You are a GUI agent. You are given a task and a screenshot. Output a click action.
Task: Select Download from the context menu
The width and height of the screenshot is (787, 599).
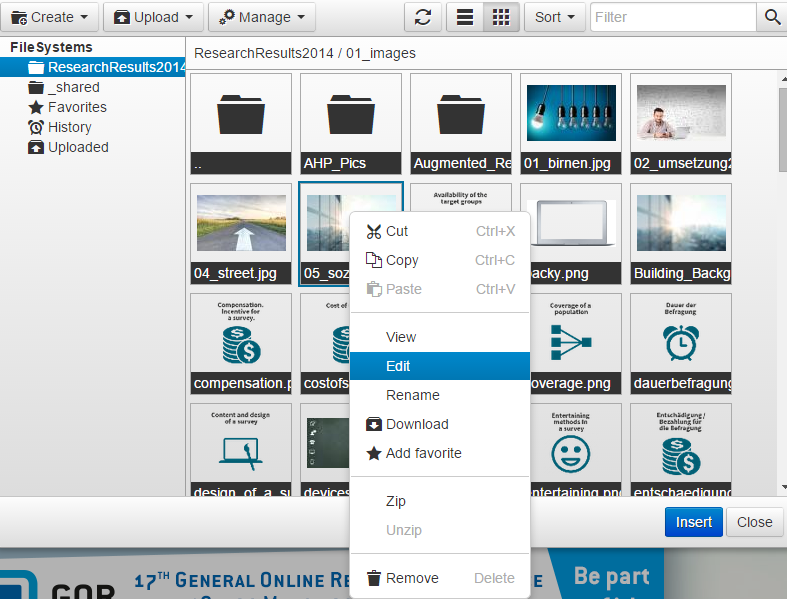click(x=417, y=424)
